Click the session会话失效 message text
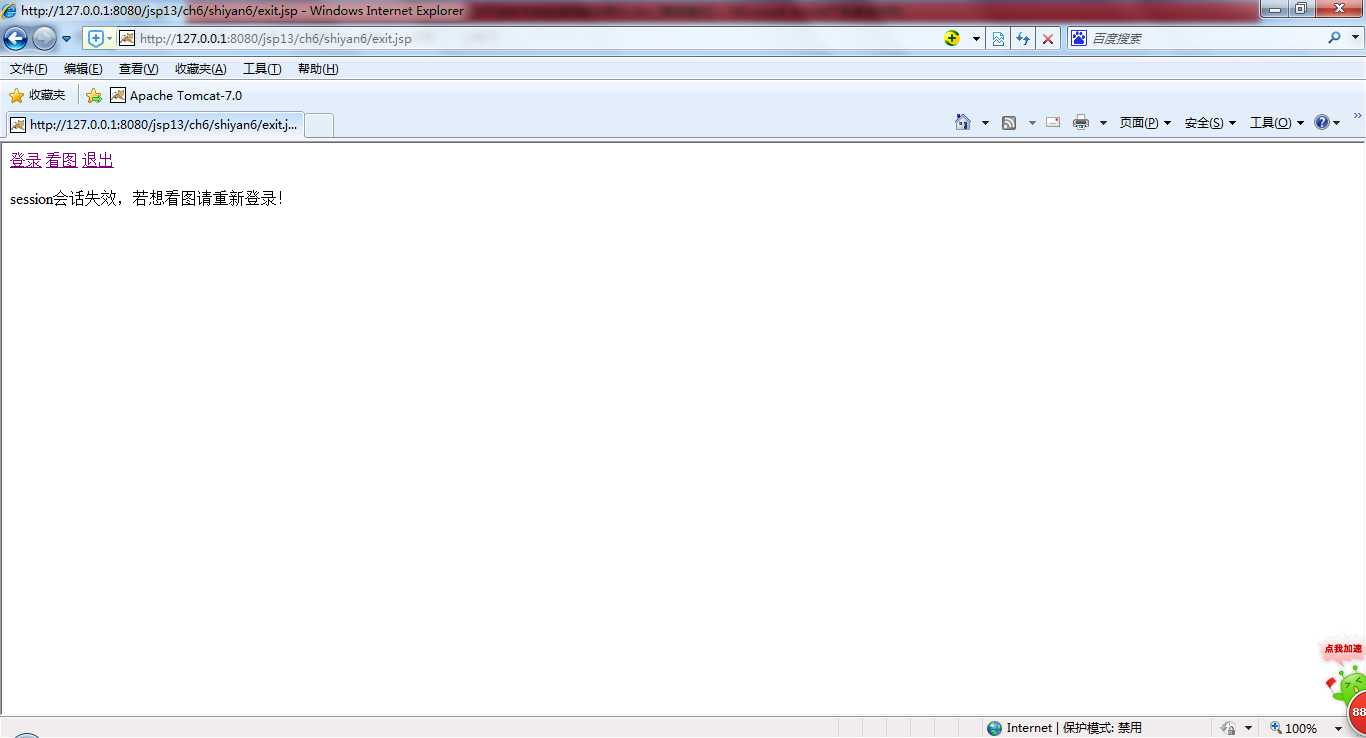This screenshot has height=738, width=1366. point(147,198)
